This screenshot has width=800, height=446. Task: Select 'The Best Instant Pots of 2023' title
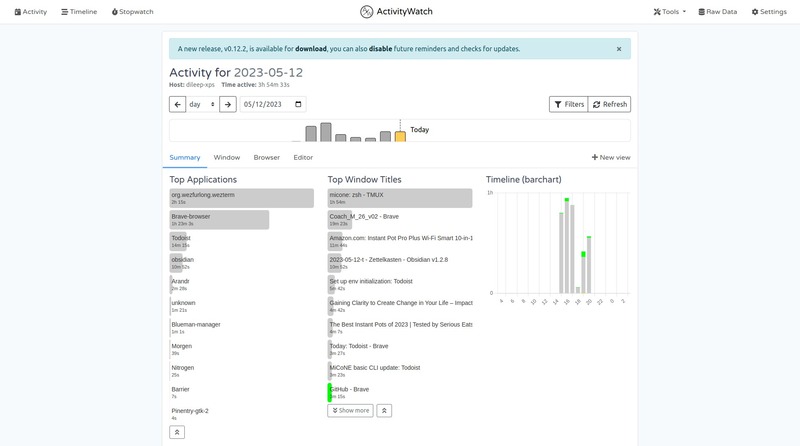click(400, 328)
